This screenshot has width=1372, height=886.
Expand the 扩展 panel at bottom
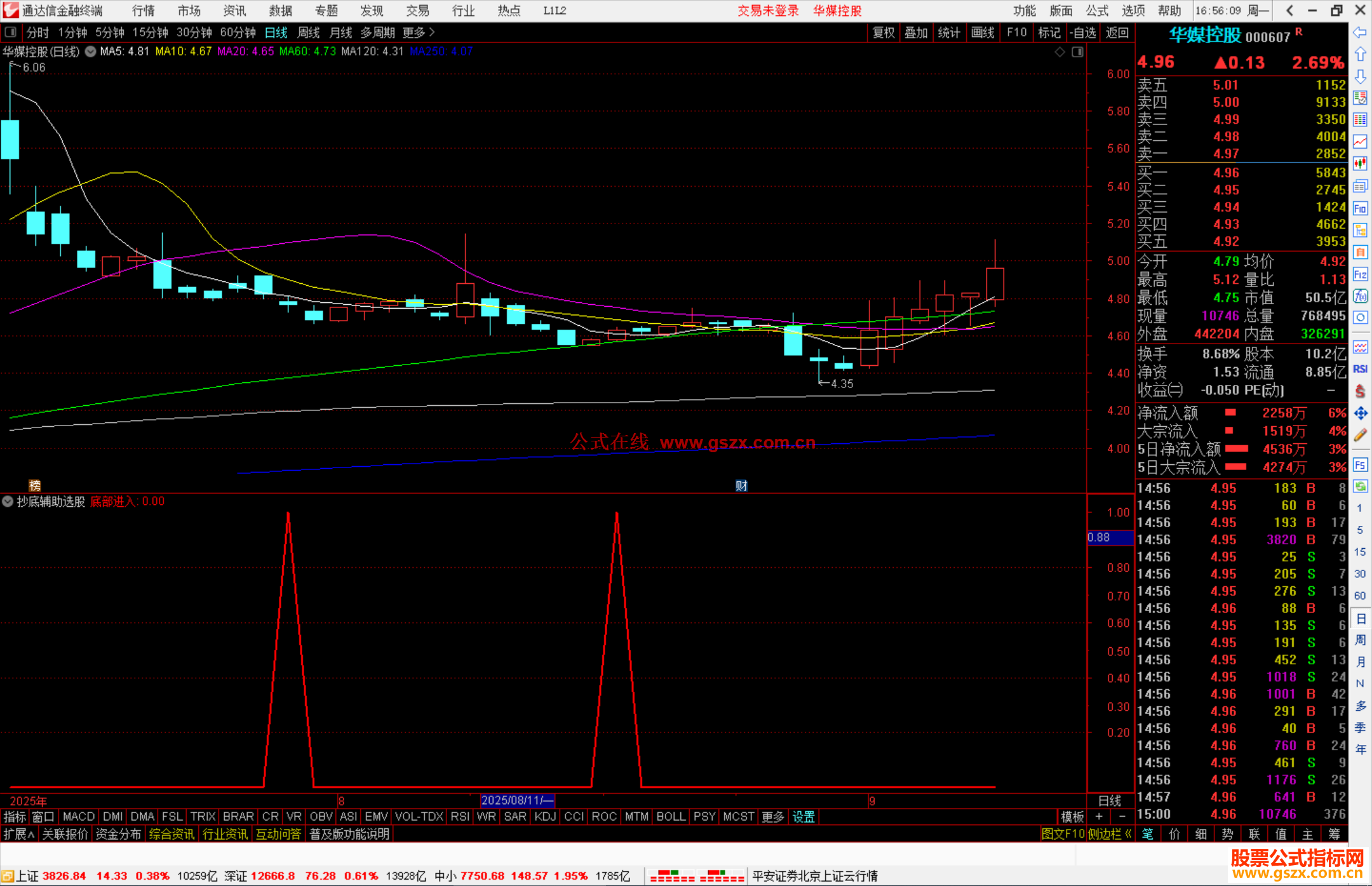click(x=19, y=834)
